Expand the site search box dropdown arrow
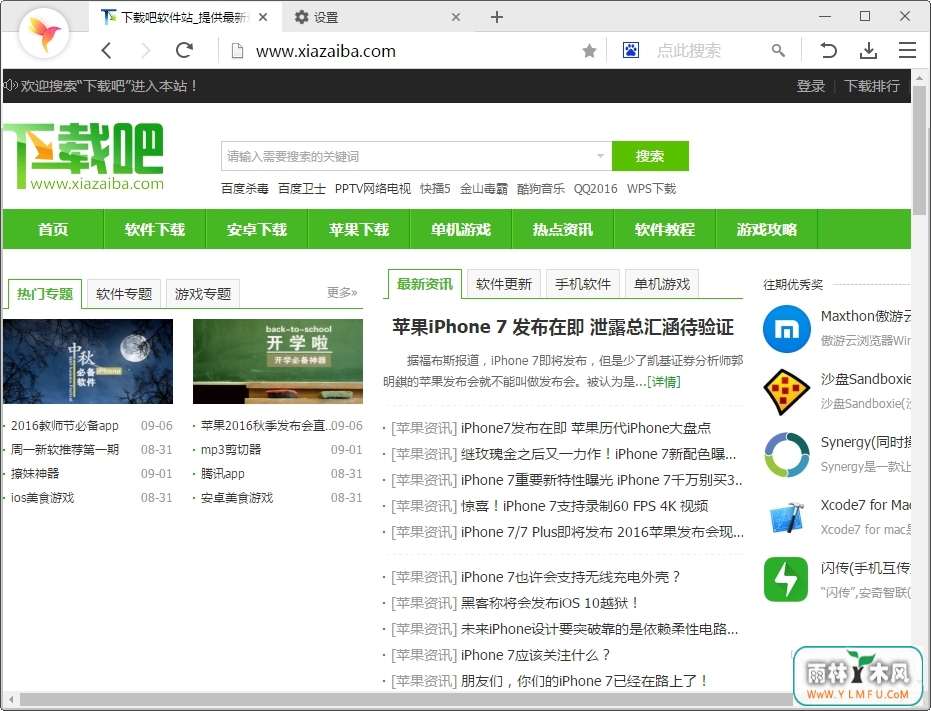Image resolution: width=931 pixels, height=711 pixels. click(x=600, y=156)
